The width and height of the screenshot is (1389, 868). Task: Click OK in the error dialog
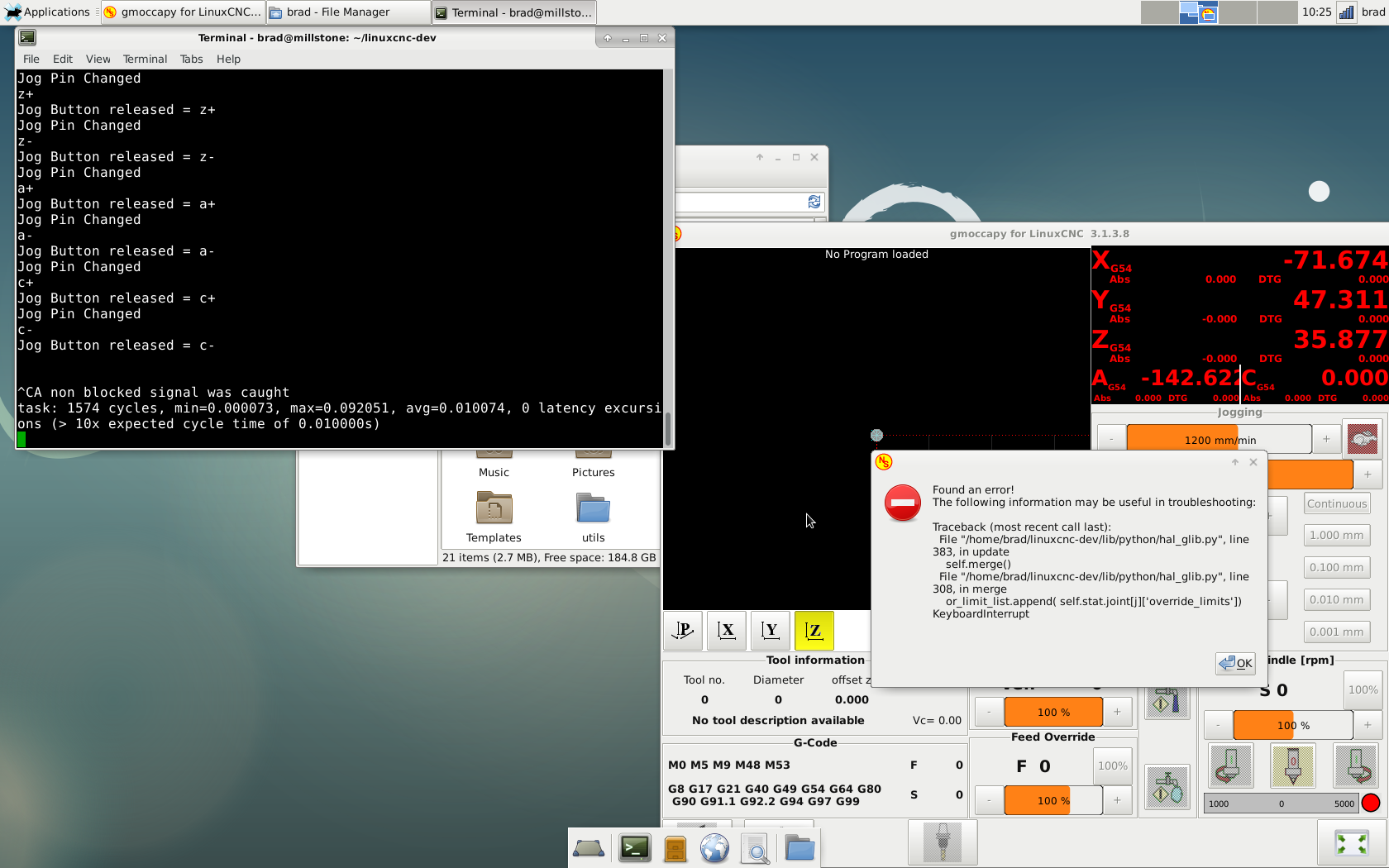1236,663
